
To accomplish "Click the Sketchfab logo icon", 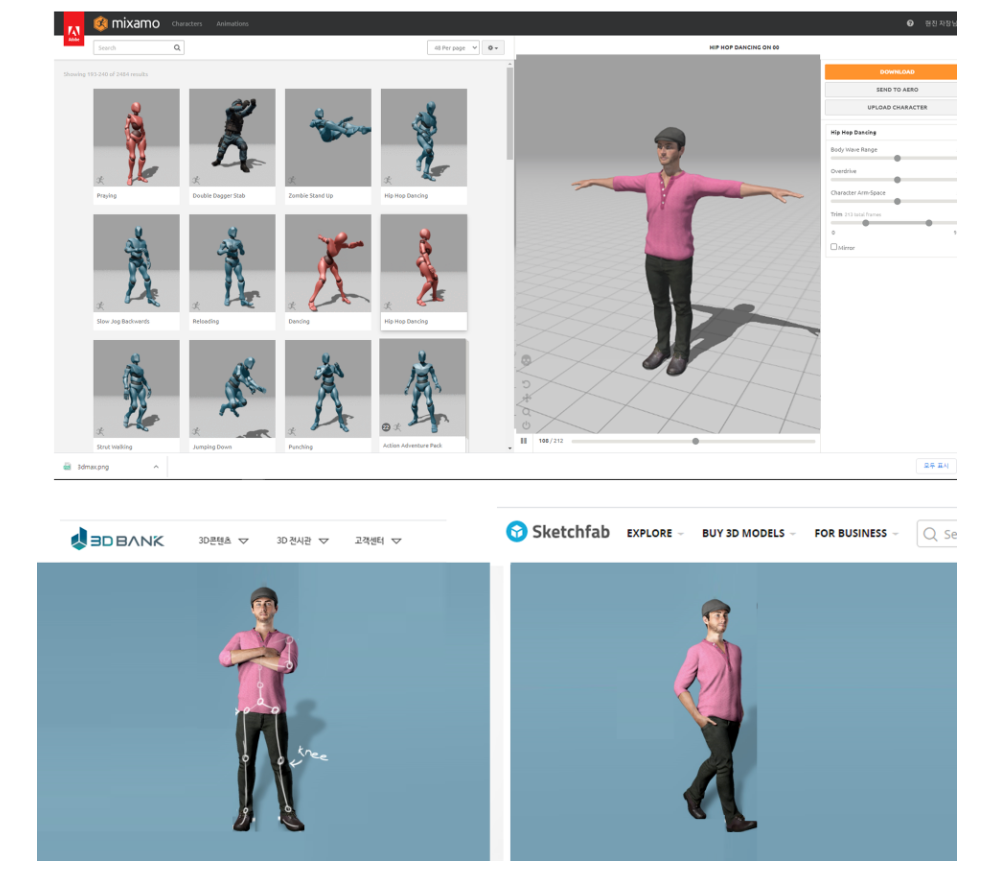I will coord(516,532).
